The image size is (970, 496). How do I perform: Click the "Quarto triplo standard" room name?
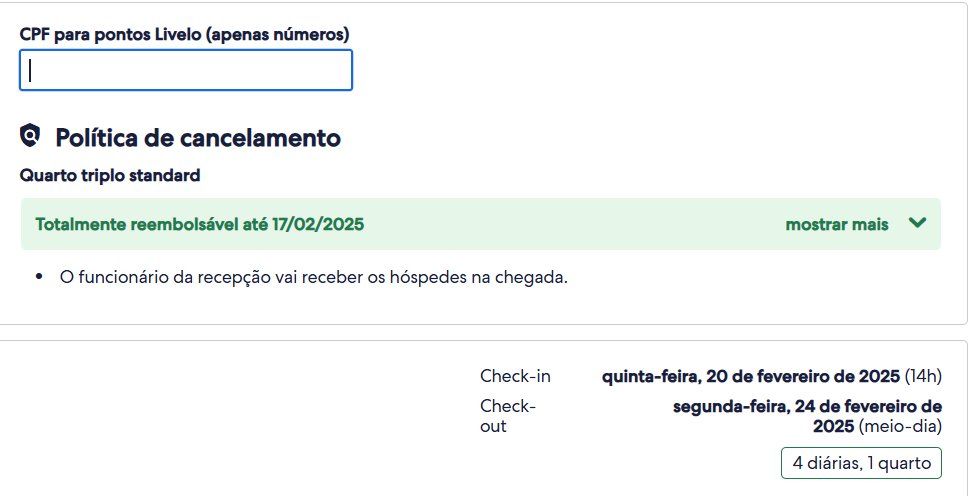click(x=110, y=176)
